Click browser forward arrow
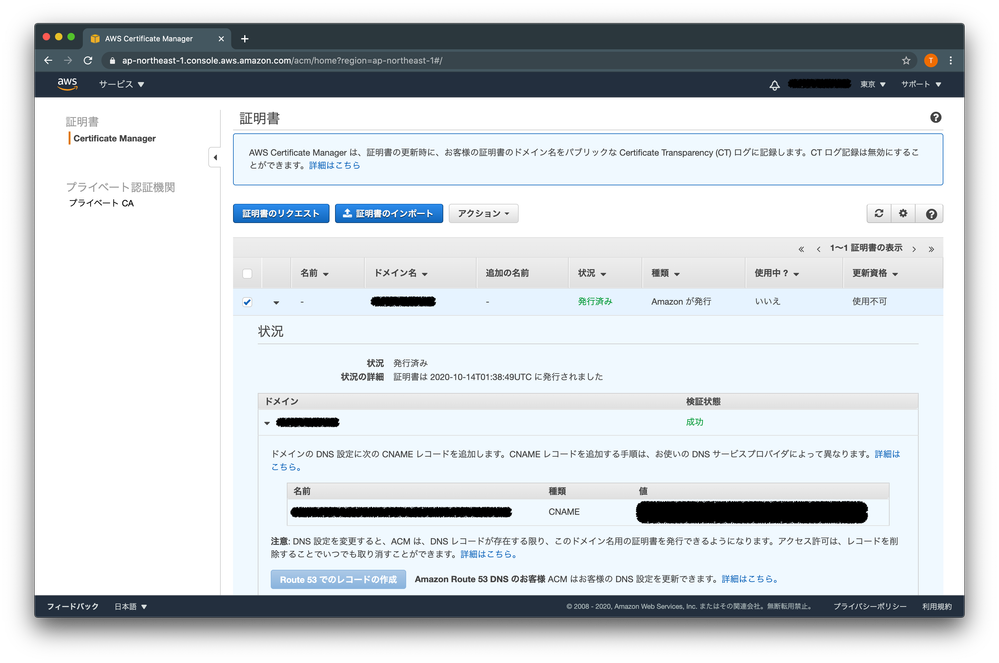This screenshot has height=663, width=999. click(68, 61)
